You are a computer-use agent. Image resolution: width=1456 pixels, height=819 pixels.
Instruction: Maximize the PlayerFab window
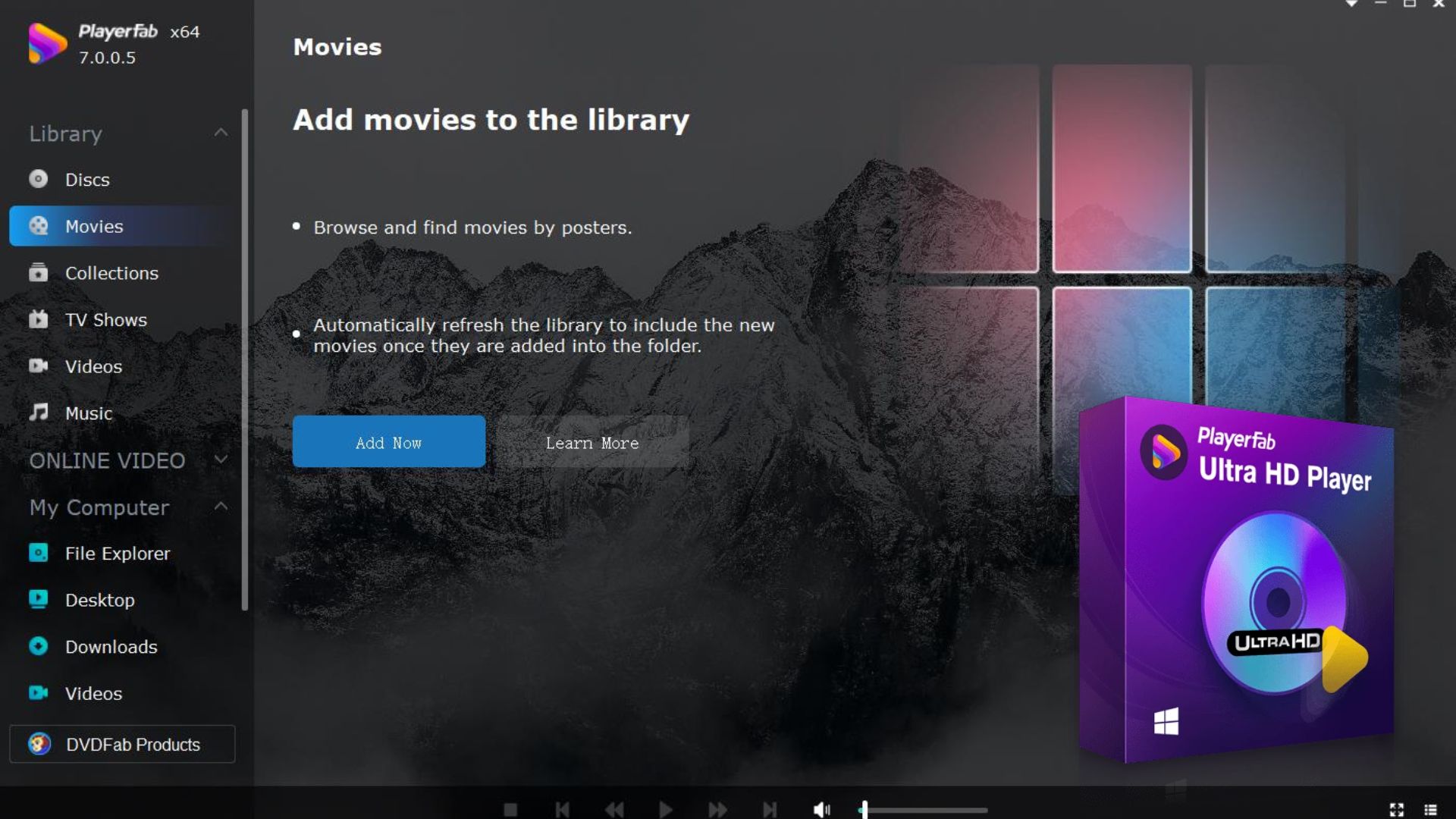[x=1409, y=4]
